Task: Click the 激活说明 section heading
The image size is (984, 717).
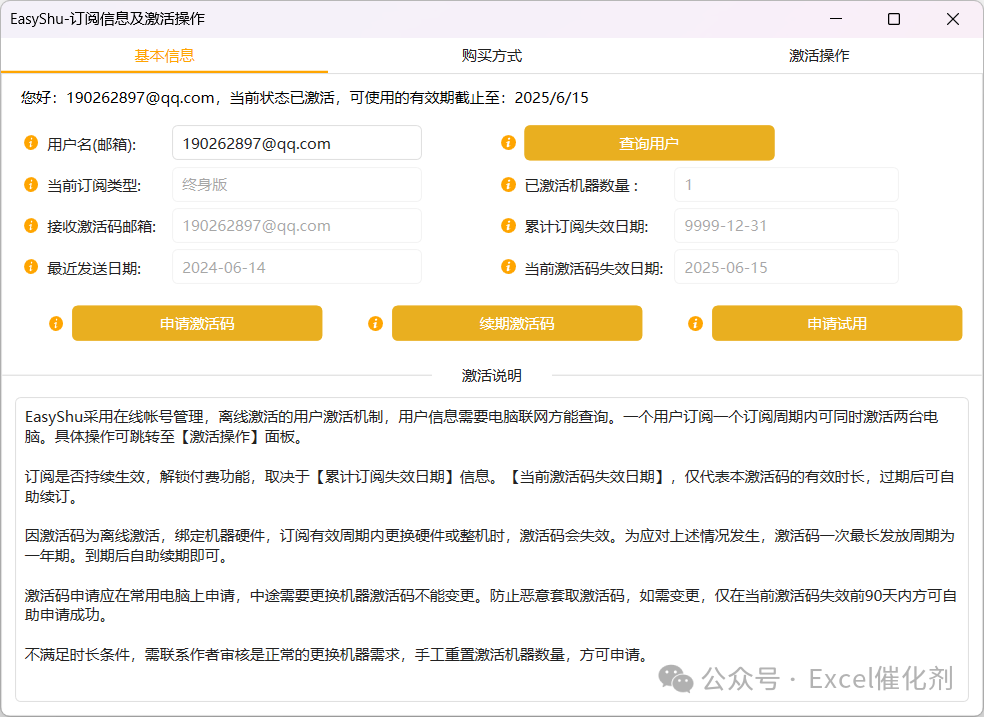Action: (492, 376)
